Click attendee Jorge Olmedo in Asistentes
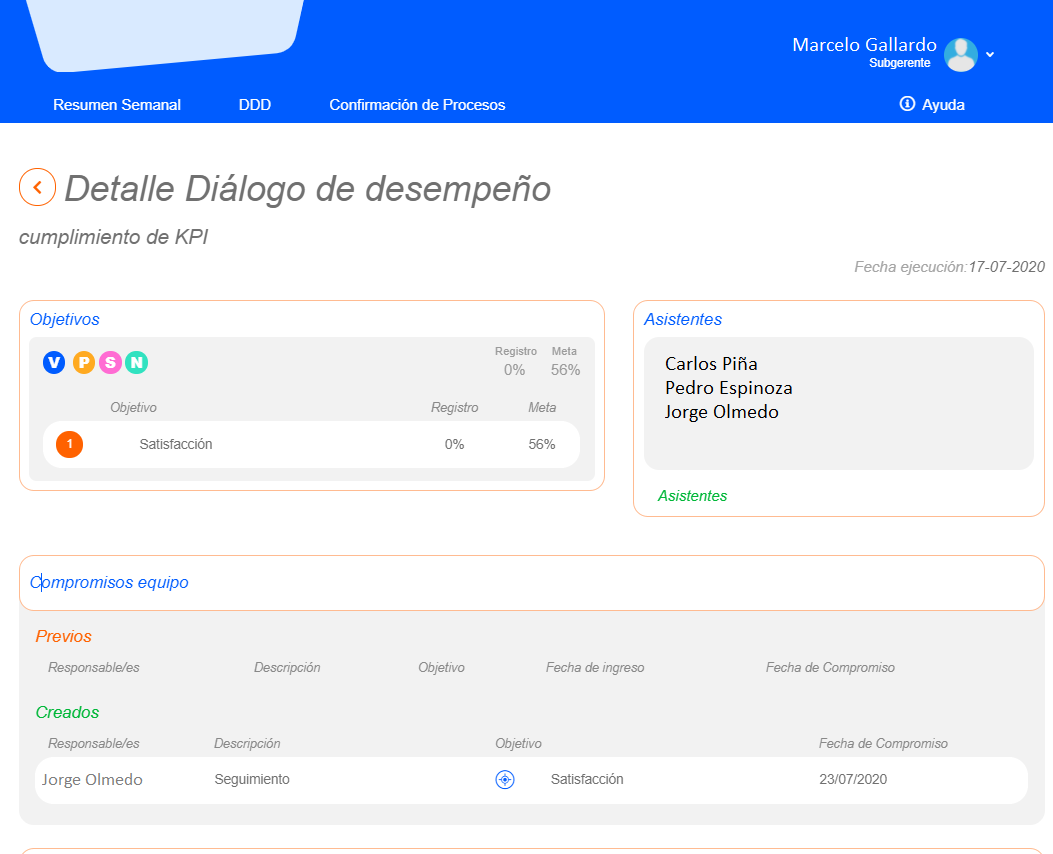 [722, 412]
